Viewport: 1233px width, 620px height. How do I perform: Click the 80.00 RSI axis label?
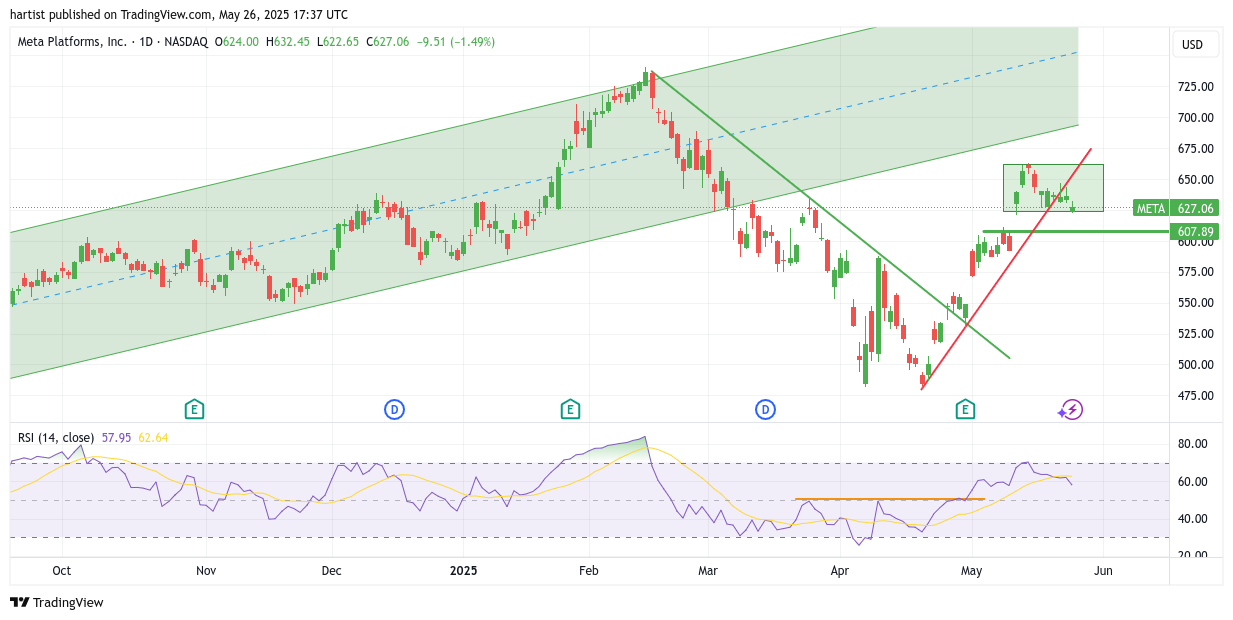coord(1193,444)
